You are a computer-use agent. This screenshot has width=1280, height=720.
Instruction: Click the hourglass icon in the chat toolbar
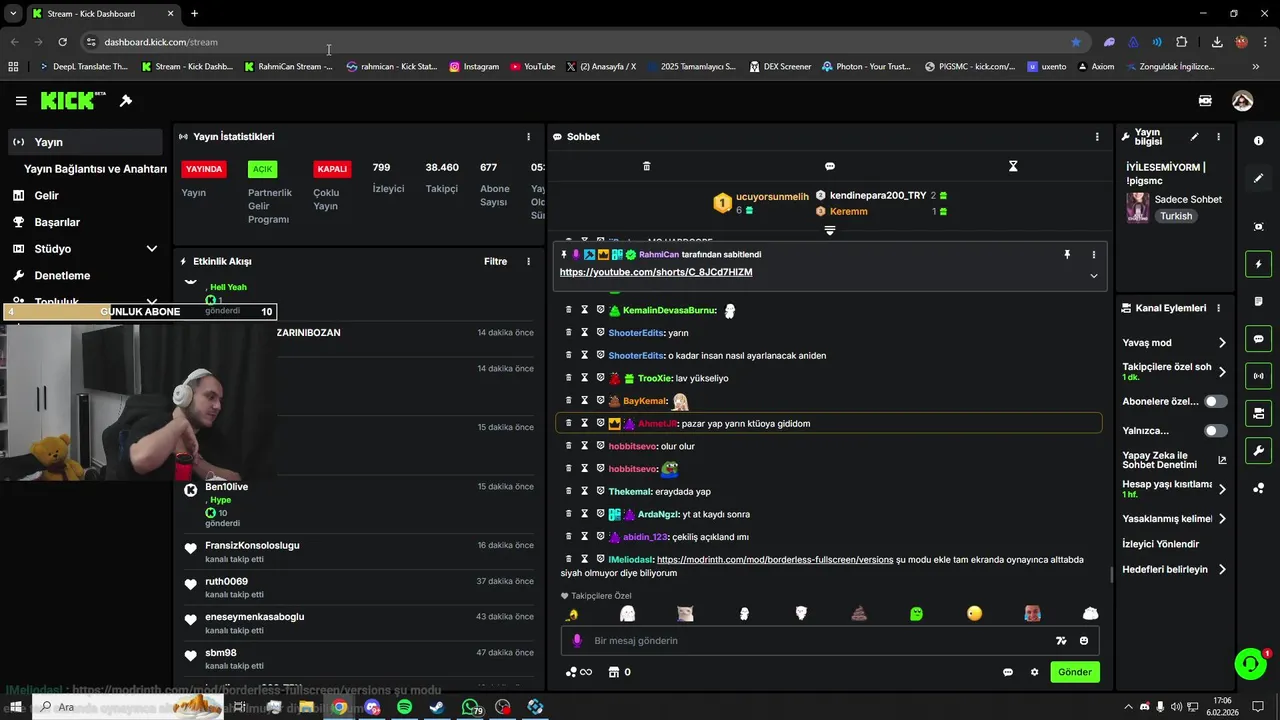pyautogui.click(x=1013, y=166)
